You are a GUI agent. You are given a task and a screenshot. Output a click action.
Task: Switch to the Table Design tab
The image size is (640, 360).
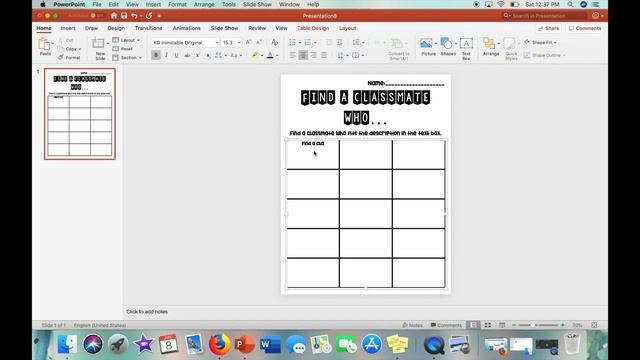(x=313, y=28)
